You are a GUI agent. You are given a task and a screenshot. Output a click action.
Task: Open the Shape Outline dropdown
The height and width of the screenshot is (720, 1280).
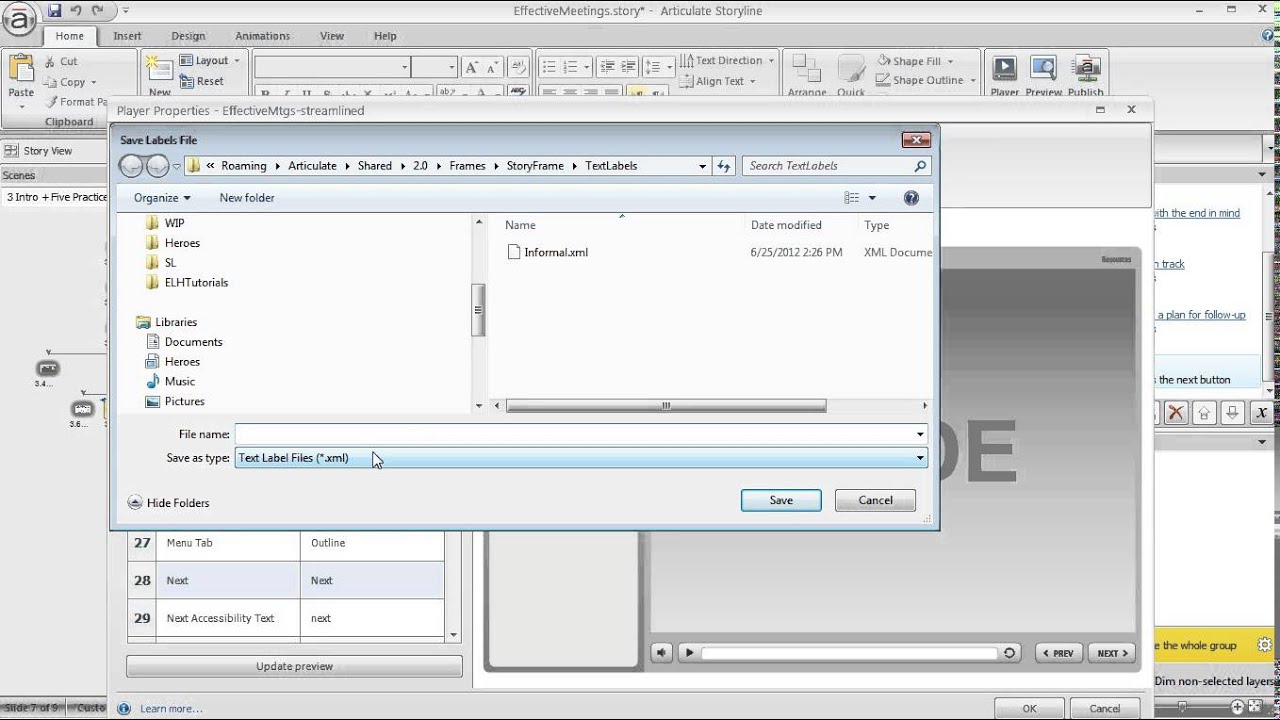tap(926, 80)
